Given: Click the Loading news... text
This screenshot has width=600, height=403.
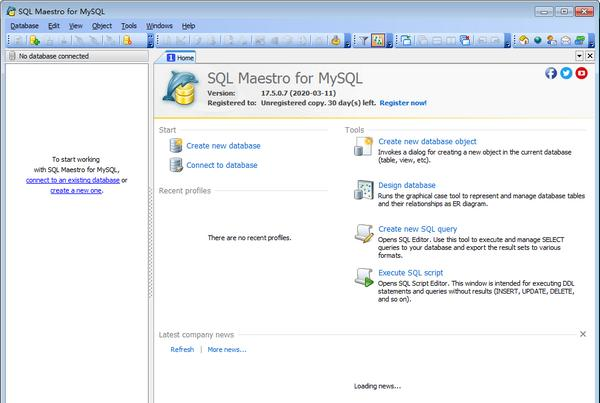Looking at the screenshot, I should (377, 386).
